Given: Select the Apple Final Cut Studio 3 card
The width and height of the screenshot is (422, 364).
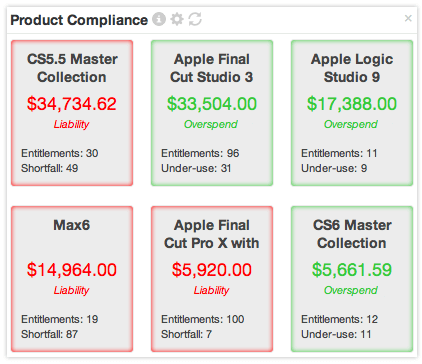Looking at the screenshot, I should point(212,113).
